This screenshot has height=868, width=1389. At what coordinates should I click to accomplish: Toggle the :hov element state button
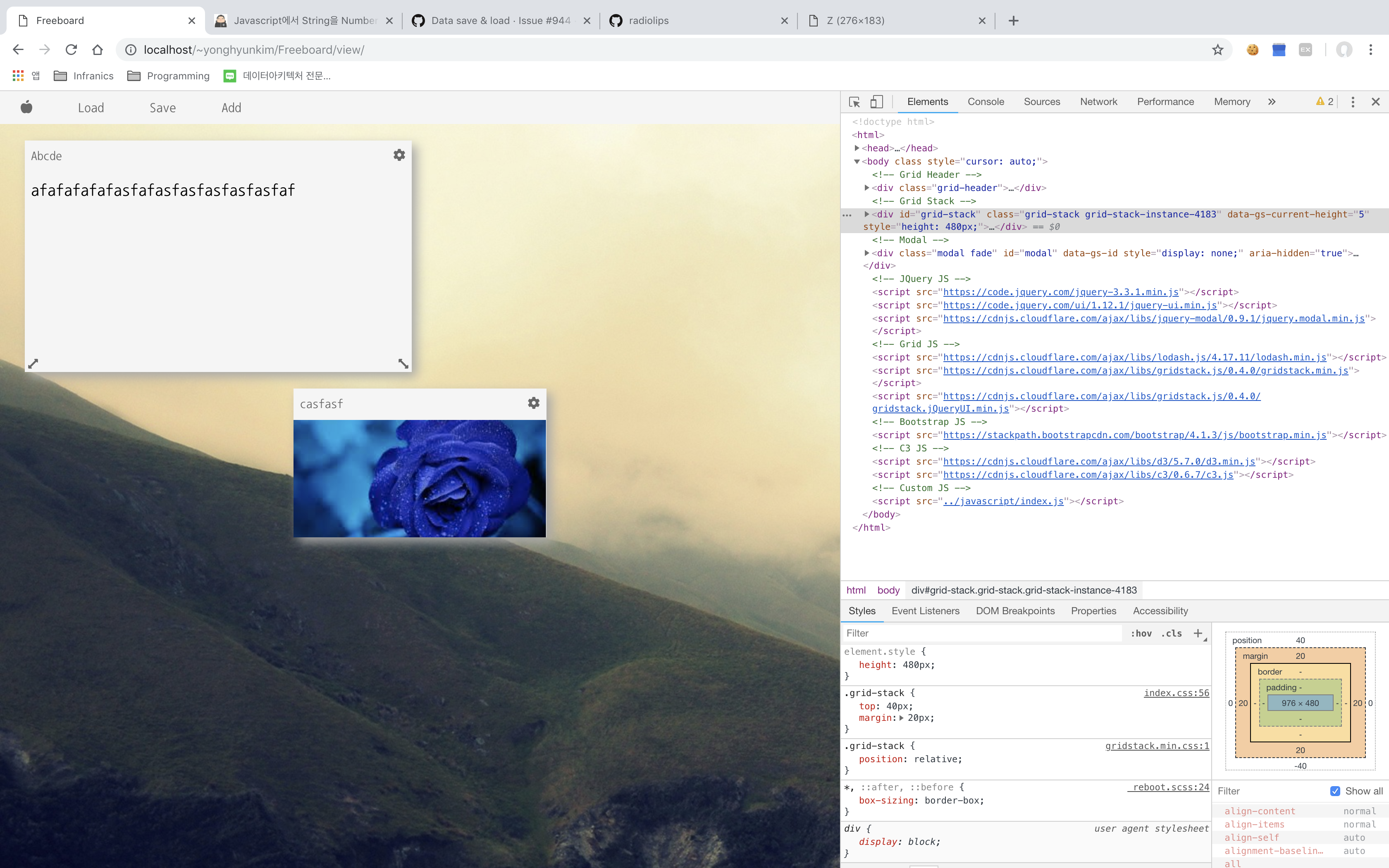point(1141,633)
